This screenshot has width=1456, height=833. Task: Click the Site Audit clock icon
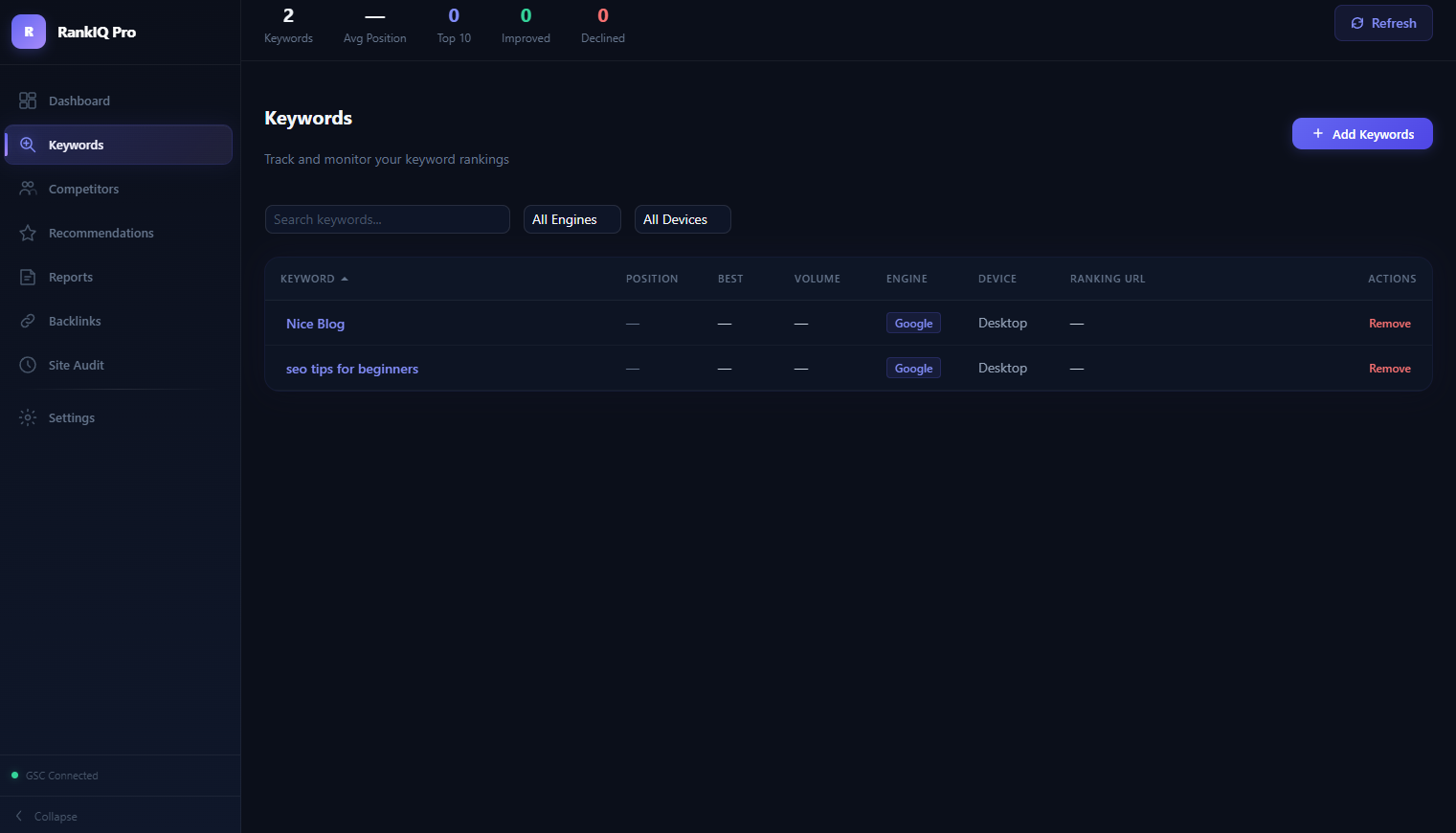28,365
